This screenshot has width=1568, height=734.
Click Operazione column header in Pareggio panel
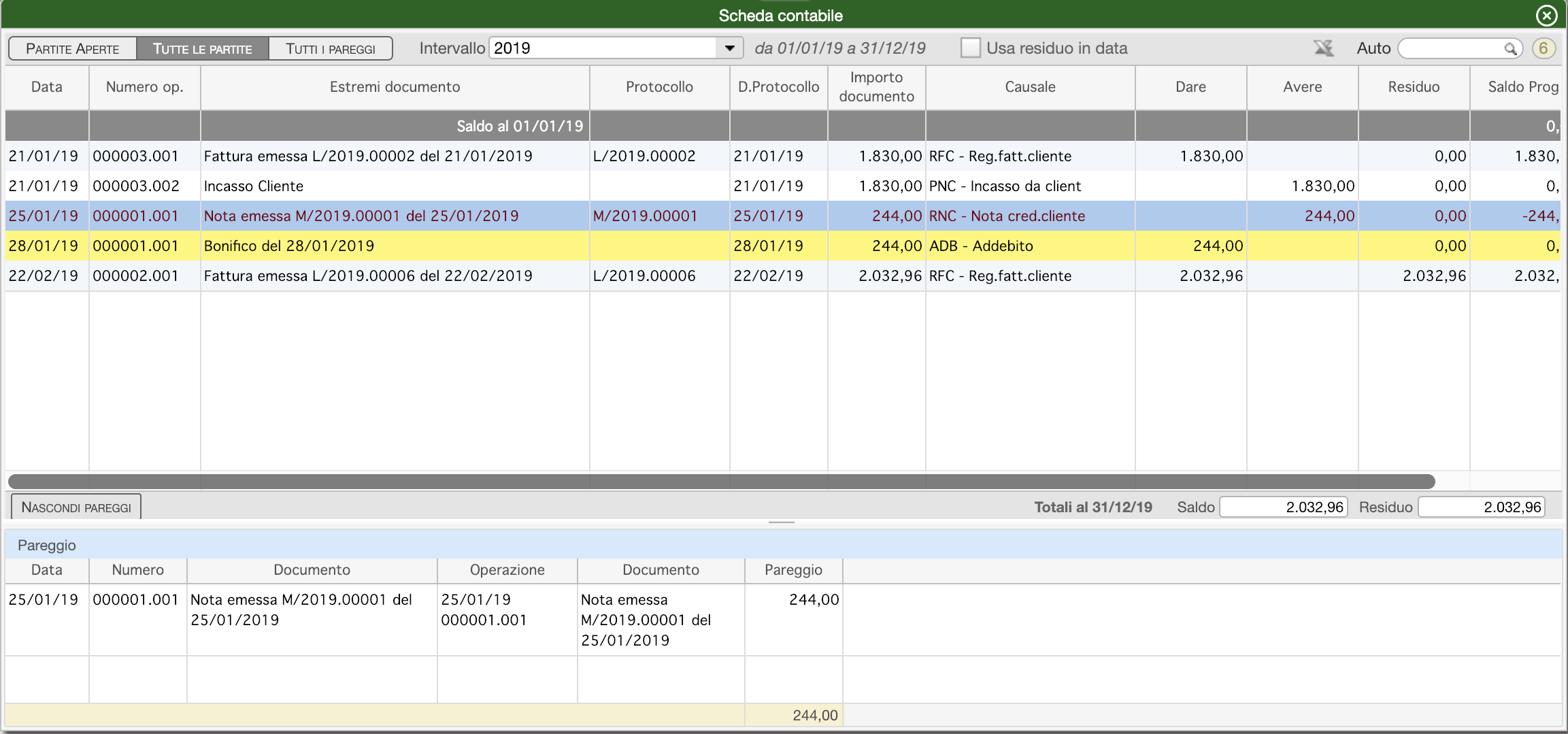coord(507,570)
